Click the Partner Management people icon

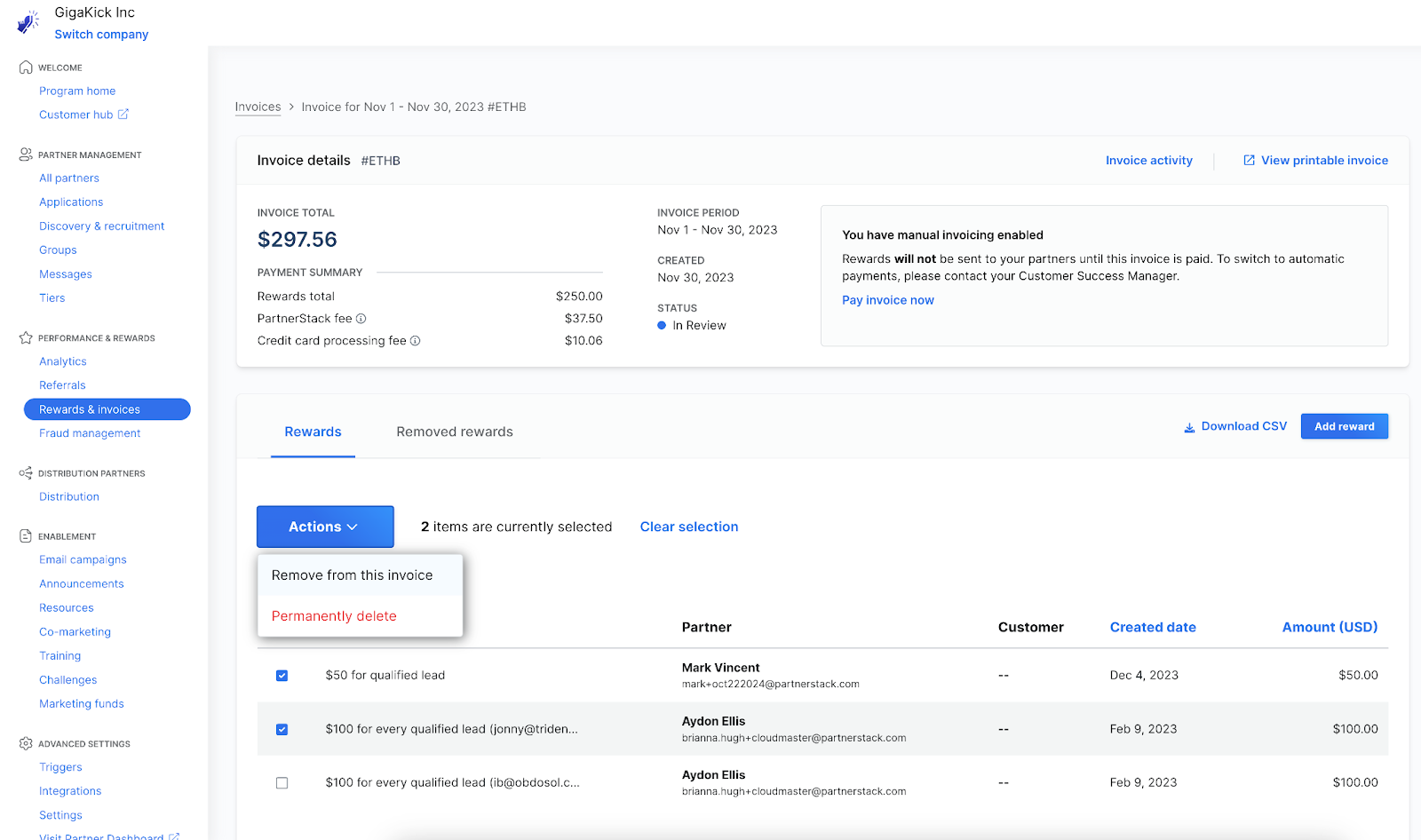pyautogui.click(x=26, y=155)
